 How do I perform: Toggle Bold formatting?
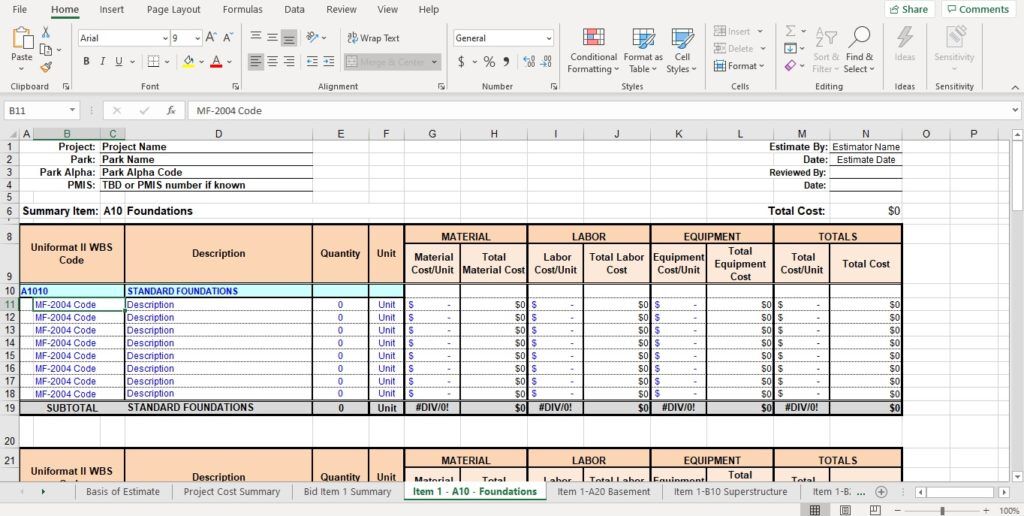(87, 61)
